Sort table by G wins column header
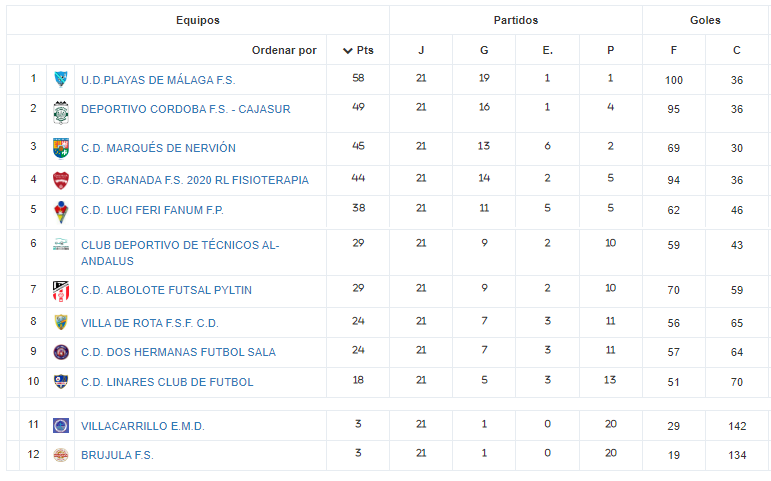771x481 pixels. pos(484,50)
